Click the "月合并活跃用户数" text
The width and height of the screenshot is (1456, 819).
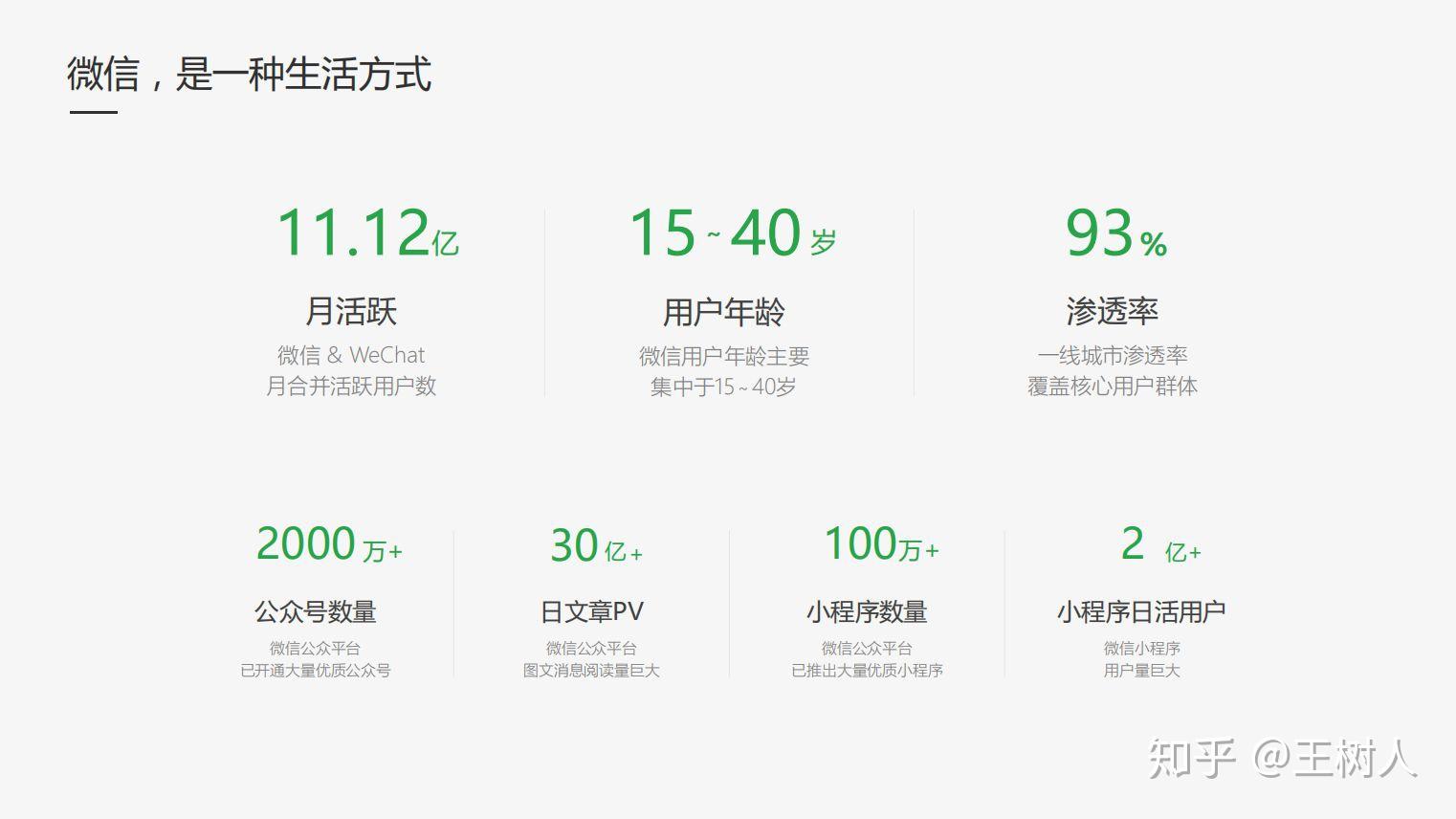click(x=351, y=386)
